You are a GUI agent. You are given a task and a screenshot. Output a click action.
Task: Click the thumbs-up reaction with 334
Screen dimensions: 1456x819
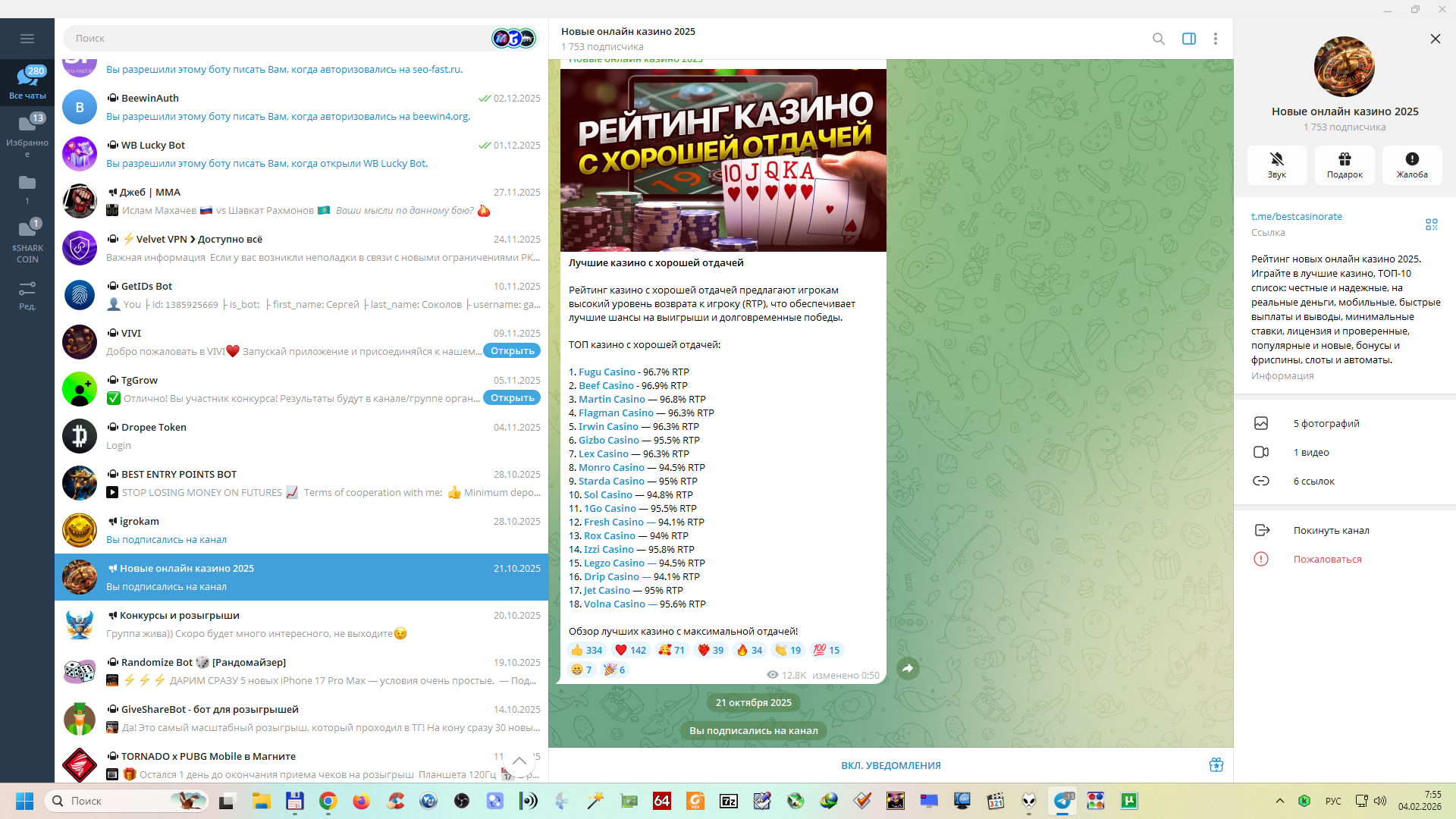(x=585, y=650)
